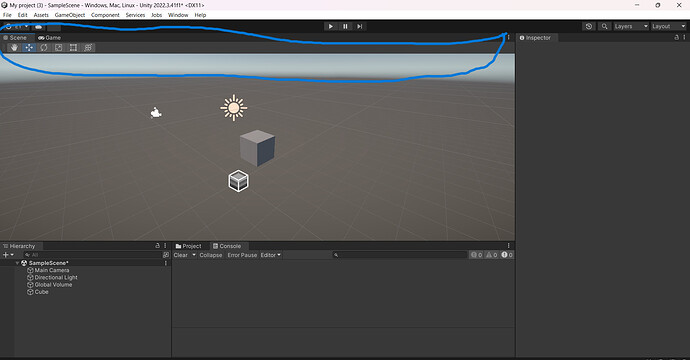Open the Layout dropdown
Image resolution: width=690 pixels, height=360 pixels.
668,26
